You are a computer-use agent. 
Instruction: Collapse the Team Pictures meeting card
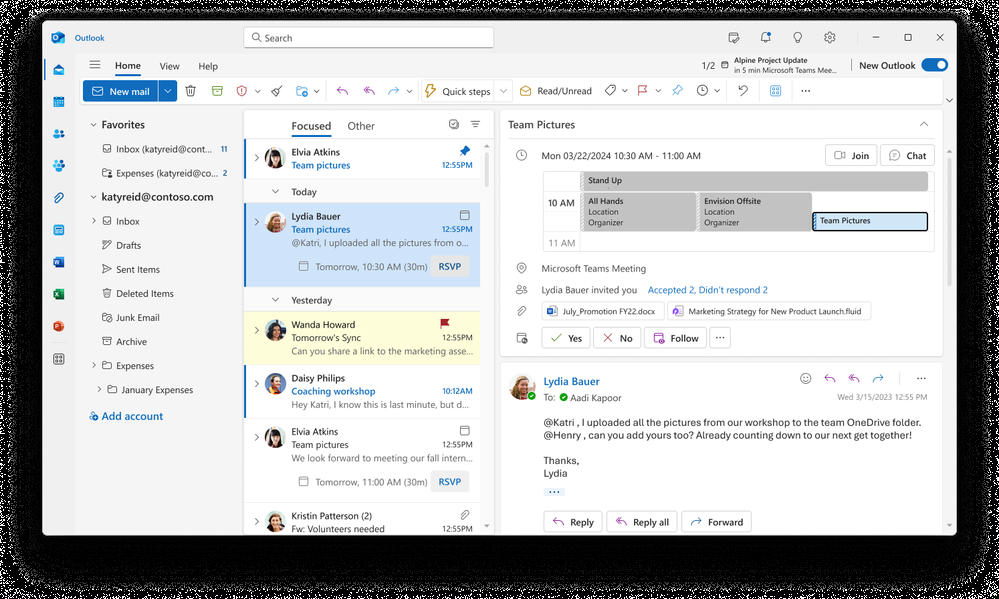pyautogui.click(x=924, y=124)
